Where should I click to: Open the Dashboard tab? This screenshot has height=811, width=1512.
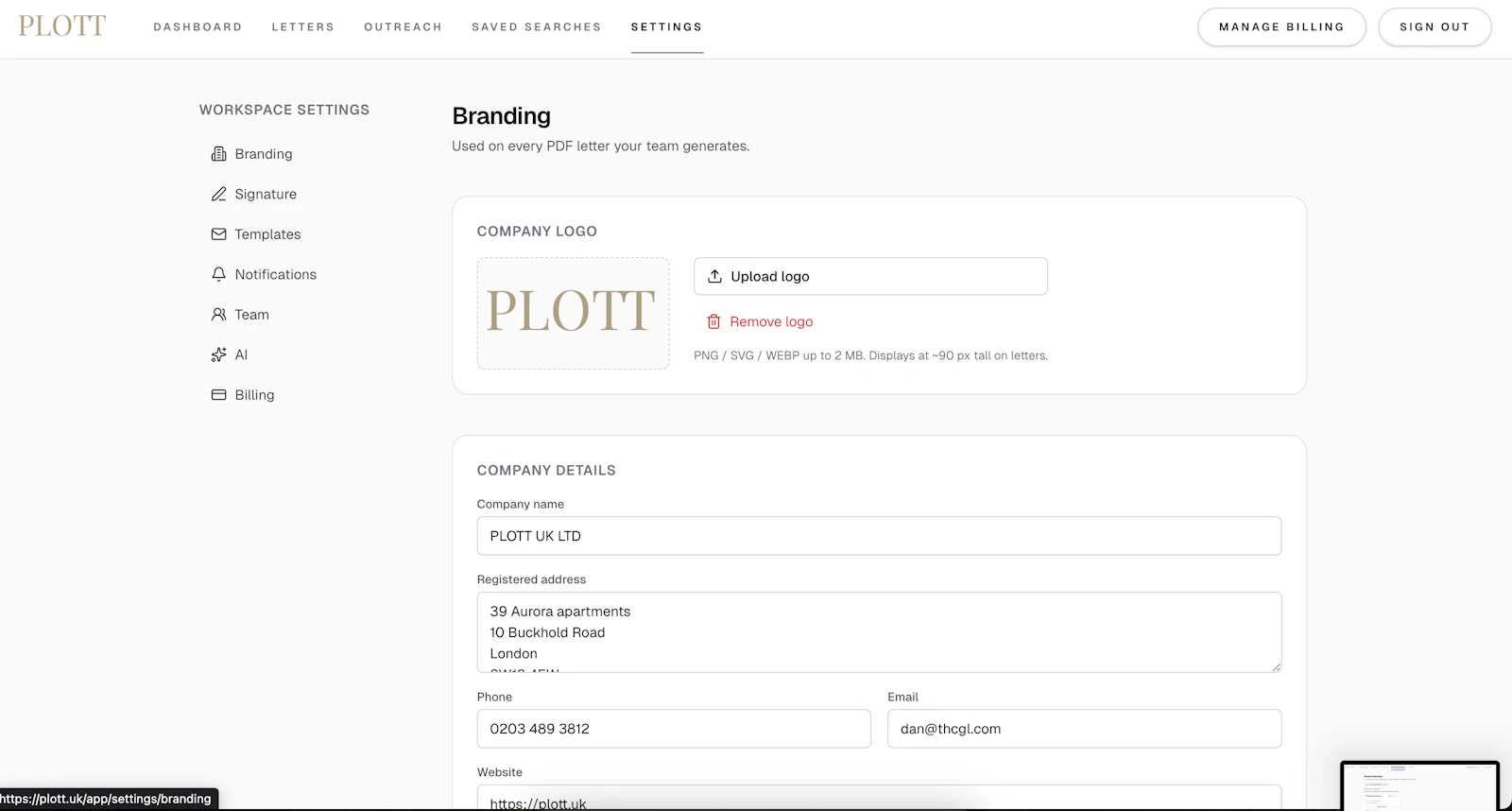198,26
